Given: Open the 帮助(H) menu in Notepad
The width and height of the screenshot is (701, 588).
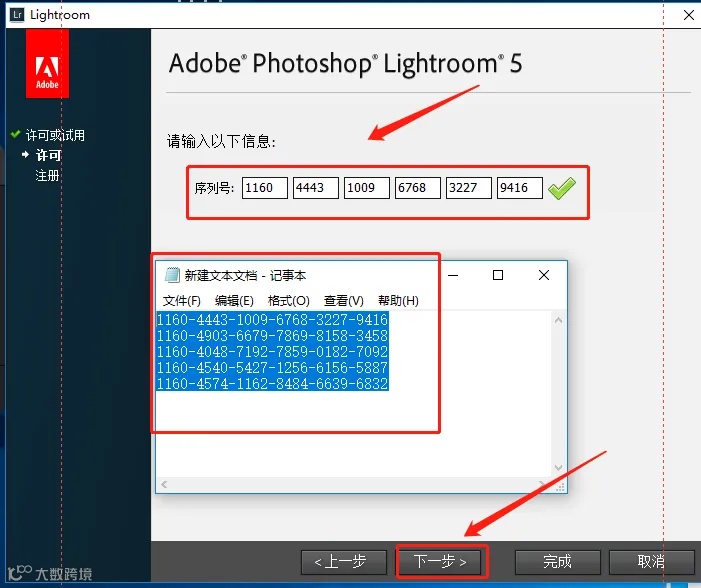Looking at the screenshot, I should 398,300.
